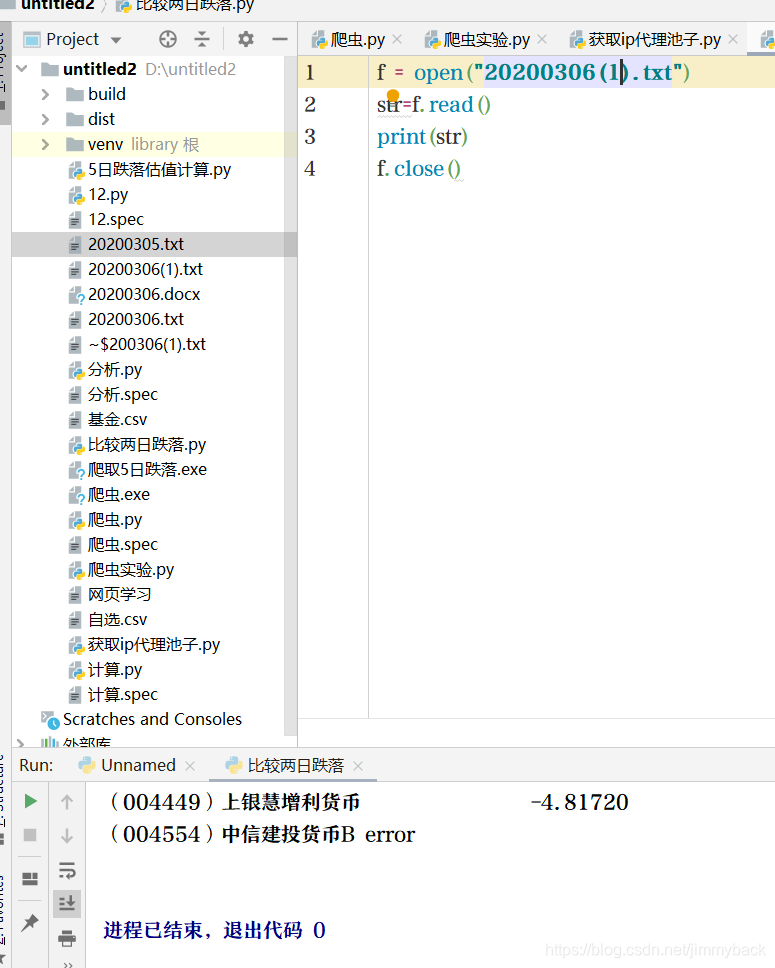Close the 爬虫.py editor tab
This screenshot has height=968, width=775.
tap(397, 40)
